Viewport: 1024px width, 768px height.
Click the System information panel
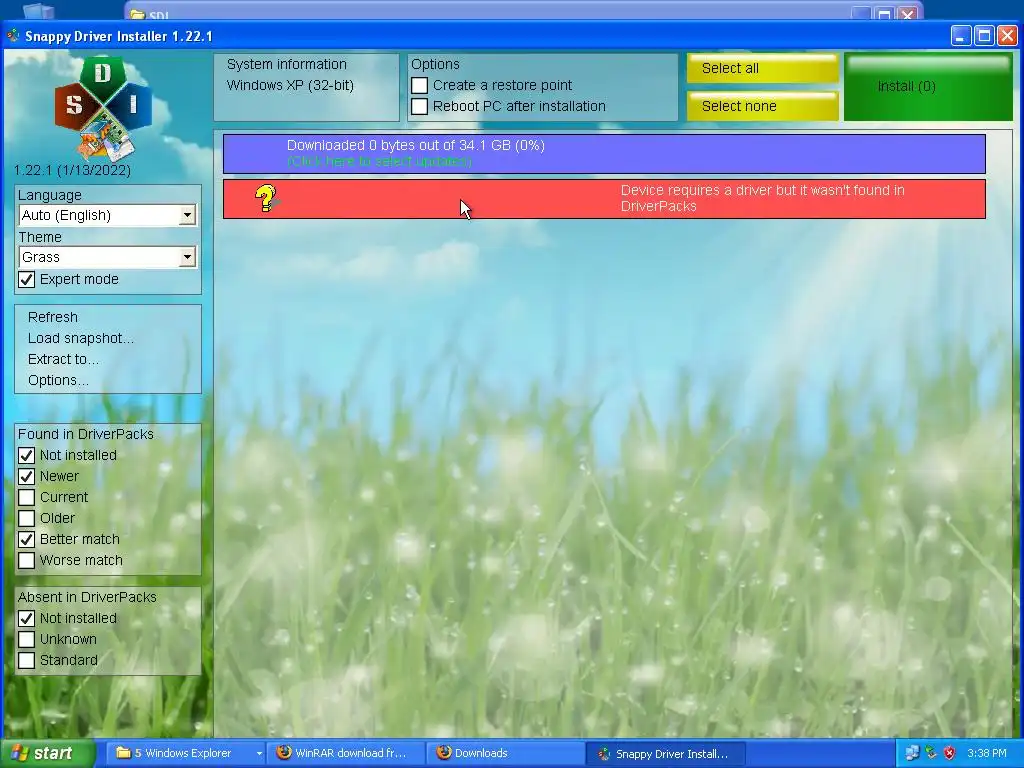tap(306, 87)
